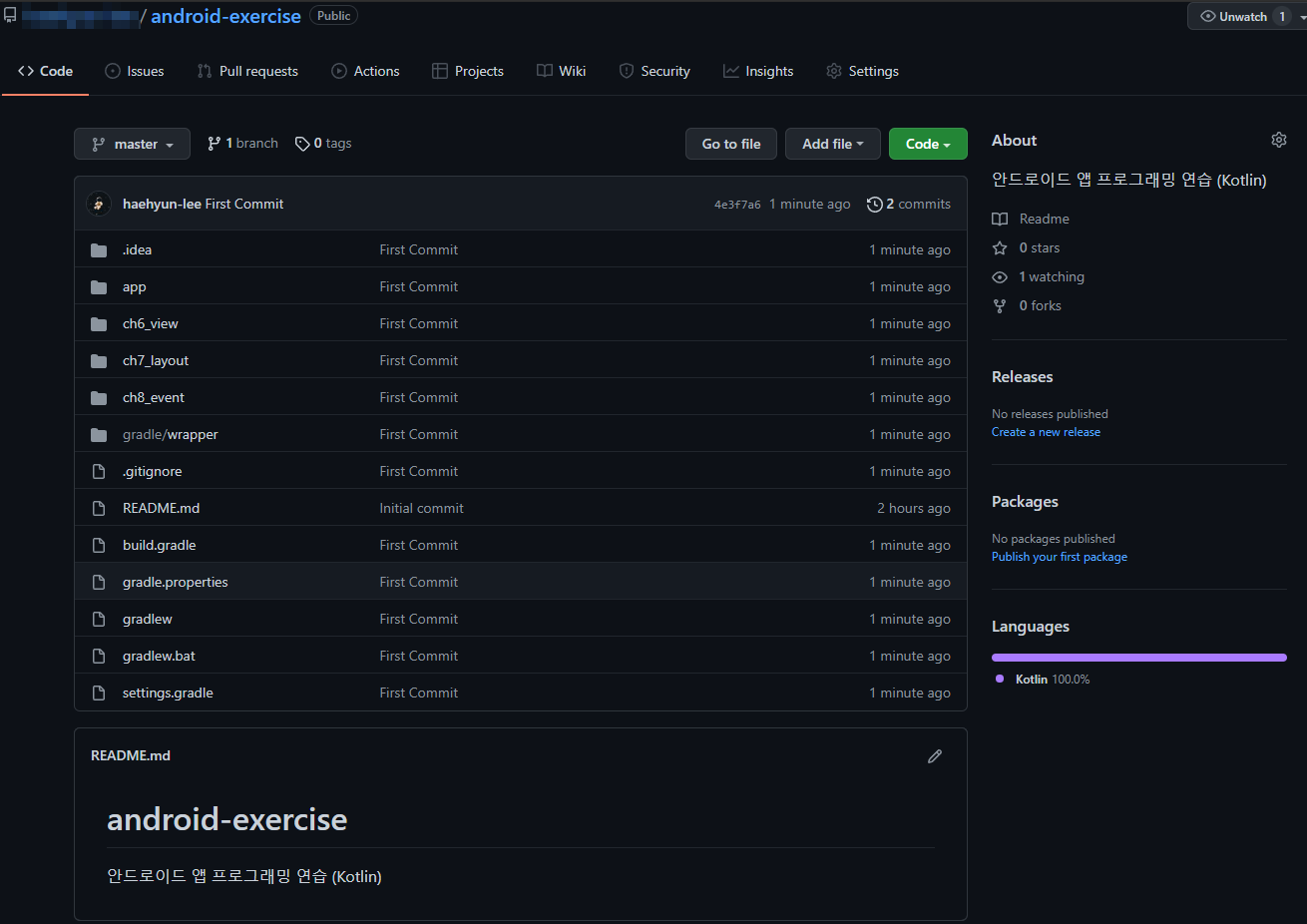Click the README.md file icon in file list

point(99,508)
